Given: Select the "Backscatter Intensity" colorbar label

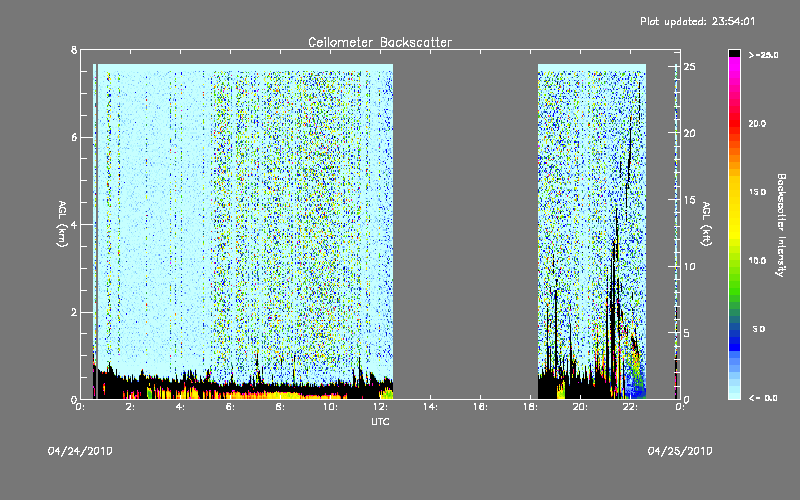Looking at the screenshot, I should [x=781, y=225].
